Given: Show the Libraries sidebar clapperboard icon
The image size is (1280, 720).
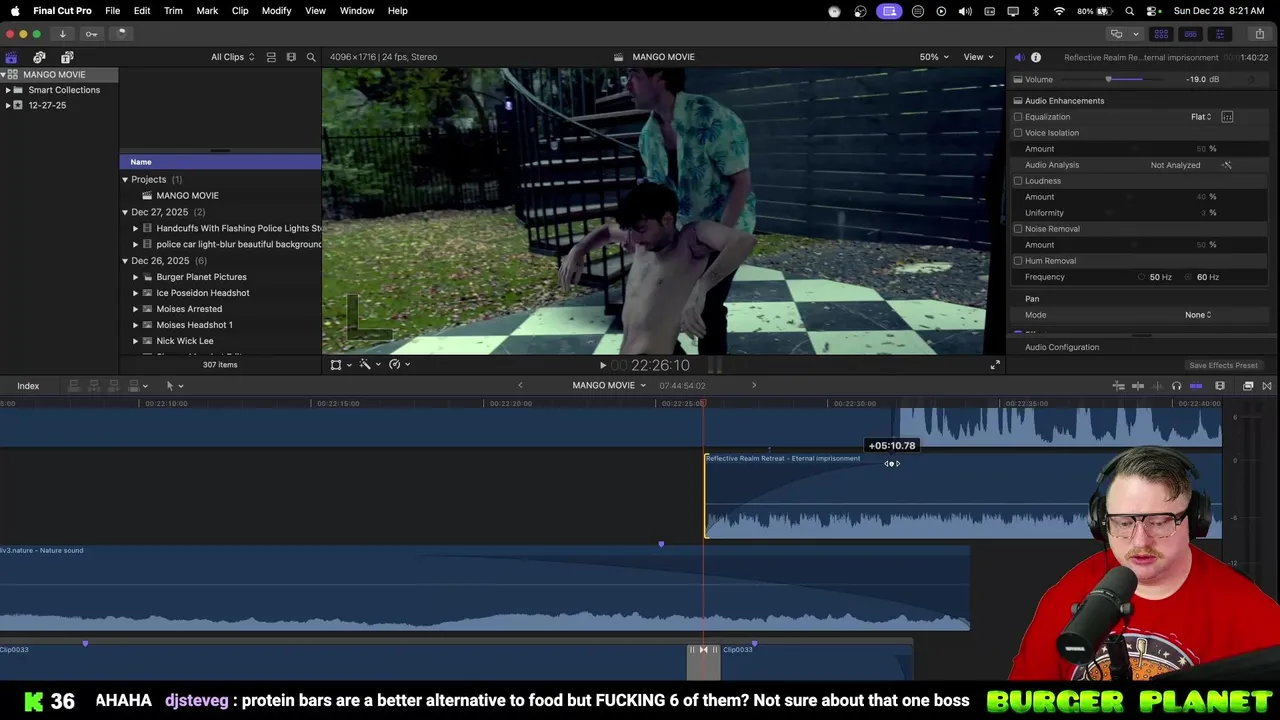Looking at the screenshot, I should pos(11,57).
